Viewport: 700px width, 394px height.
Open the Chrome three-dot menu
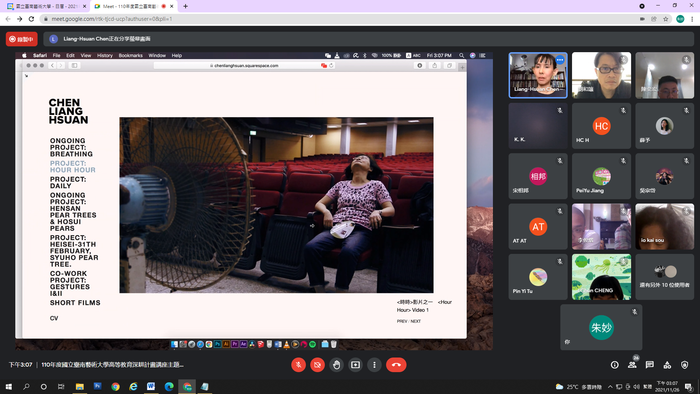[692, 19]
